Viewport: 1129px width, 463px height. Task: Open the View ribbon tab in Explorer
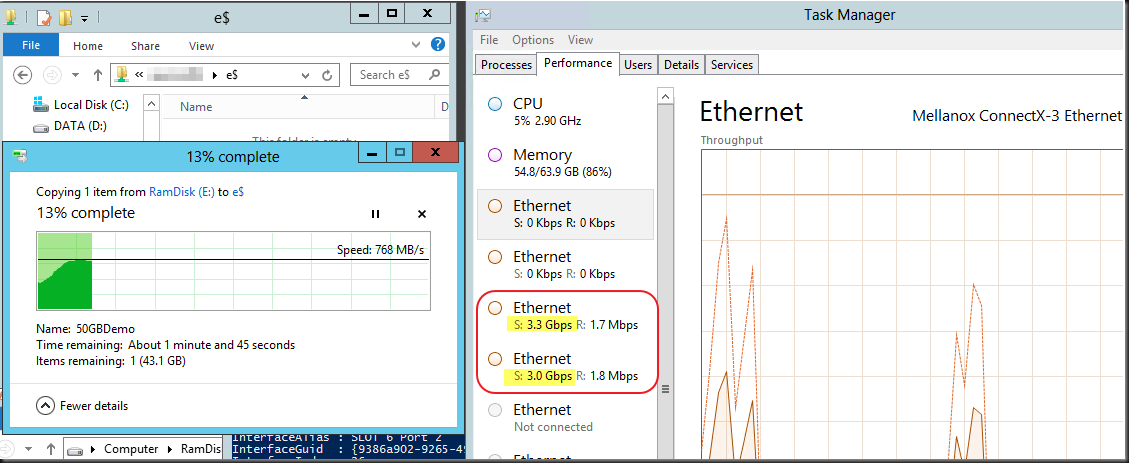pos(202,45)
